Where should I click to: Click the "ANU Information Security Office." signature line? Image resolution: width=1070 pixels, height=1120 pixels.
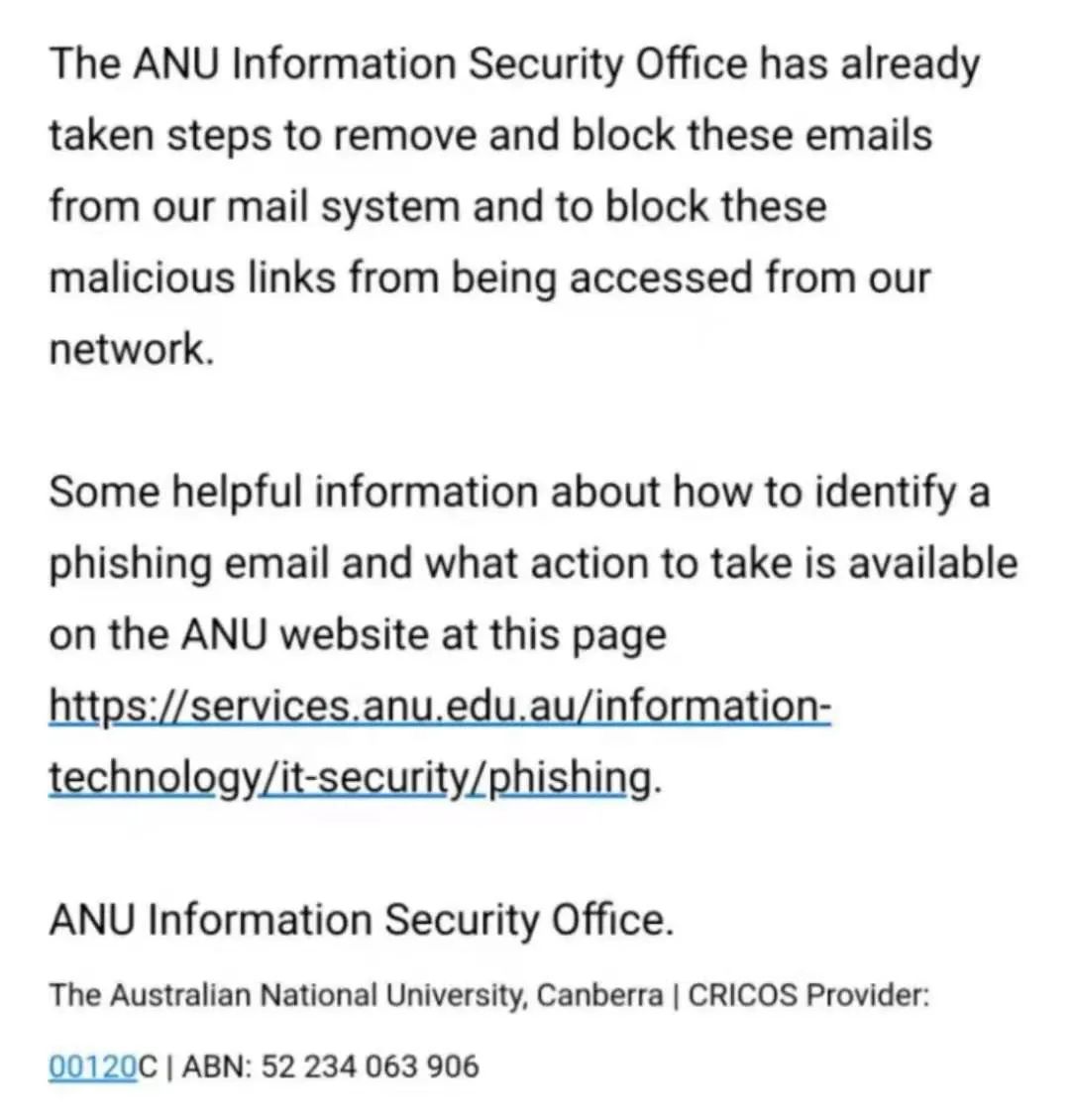[362, 919]
